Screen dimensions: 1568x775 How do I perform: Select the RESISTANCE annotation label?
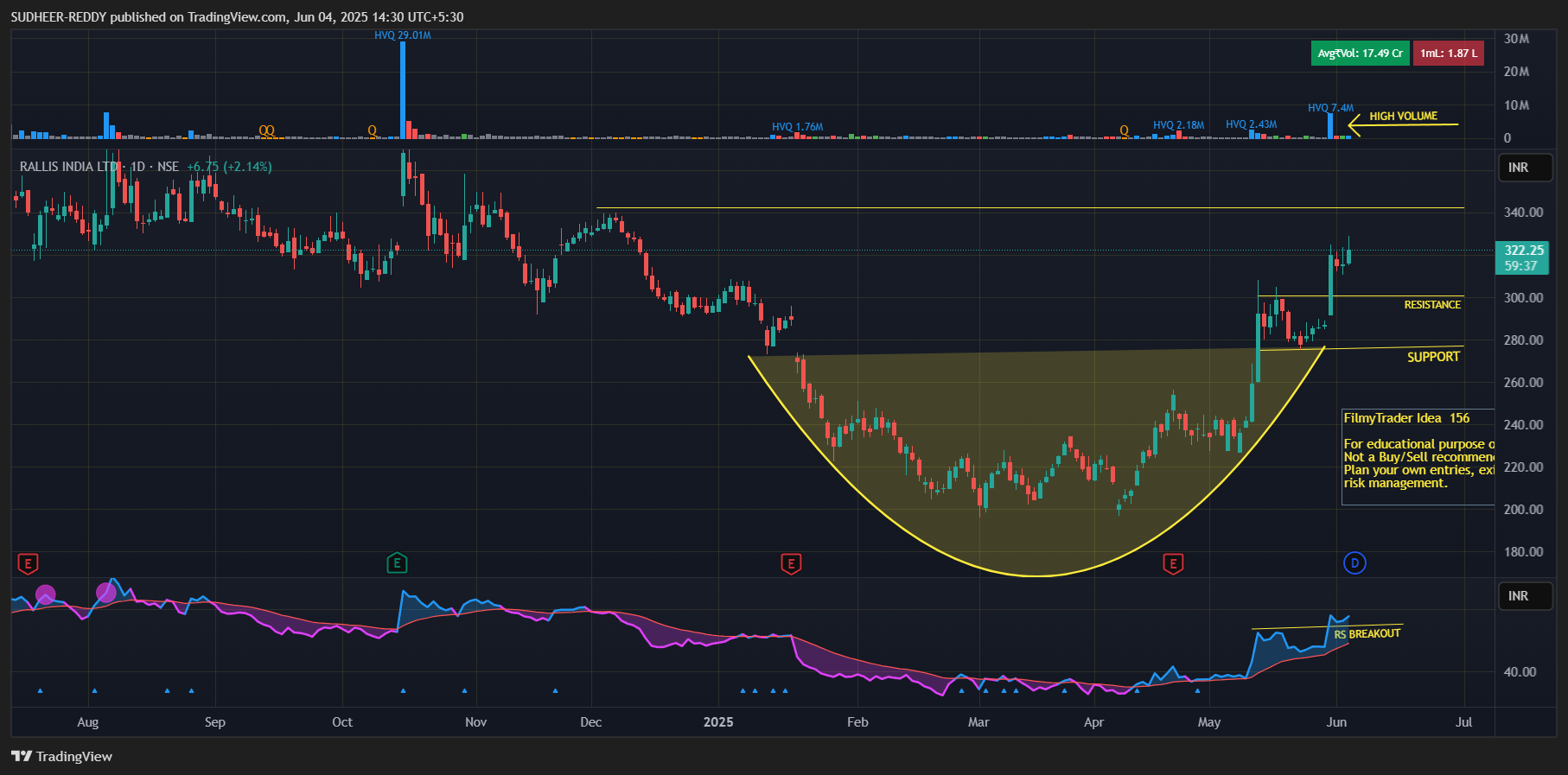point(1432,305)
